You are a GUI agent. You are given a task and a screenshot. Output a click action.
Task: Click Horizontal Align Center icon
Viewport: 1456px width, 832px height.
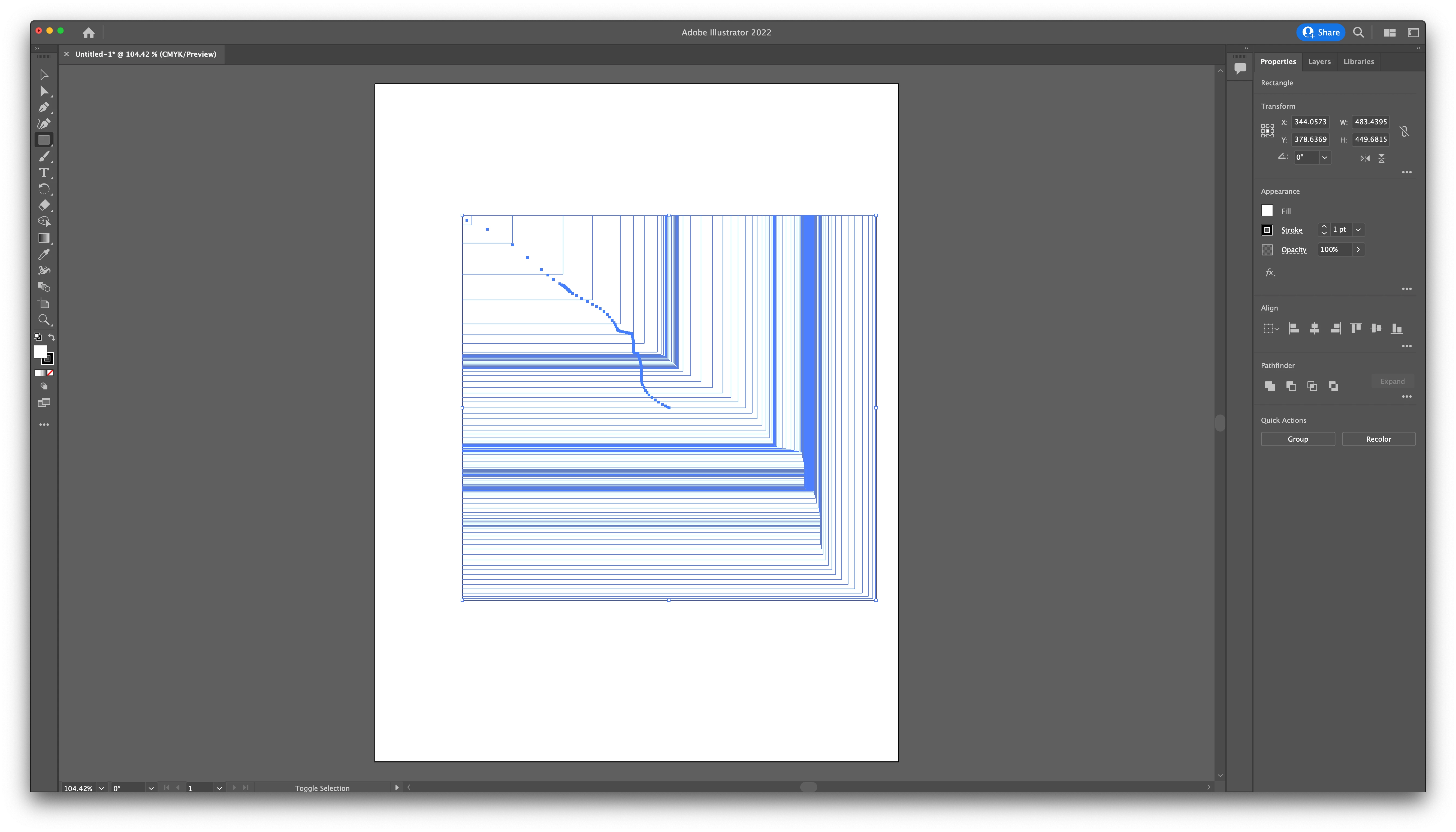pos(1314,328)
